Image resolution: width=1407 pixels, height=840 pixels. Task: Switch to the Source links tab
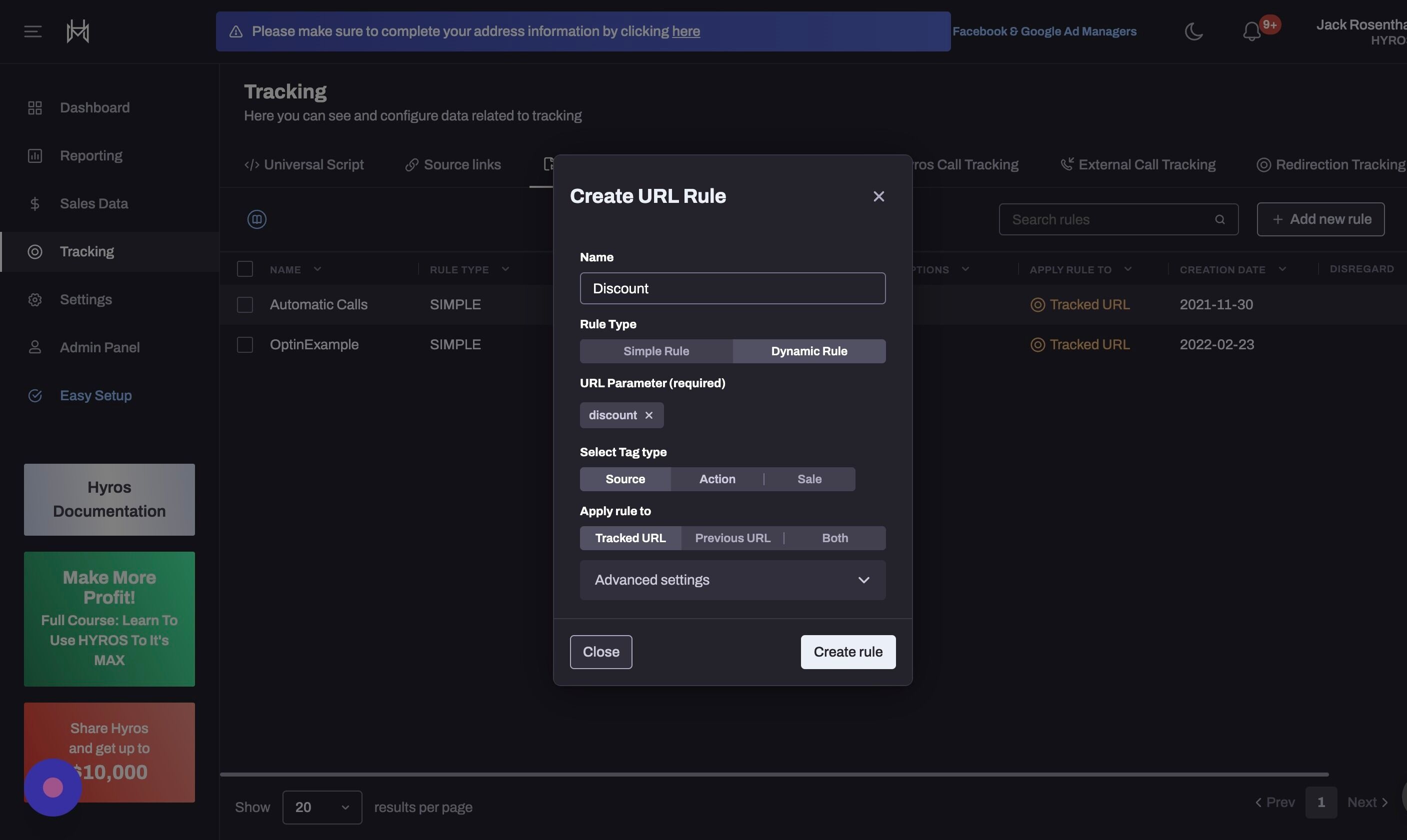tap(453, 165)
